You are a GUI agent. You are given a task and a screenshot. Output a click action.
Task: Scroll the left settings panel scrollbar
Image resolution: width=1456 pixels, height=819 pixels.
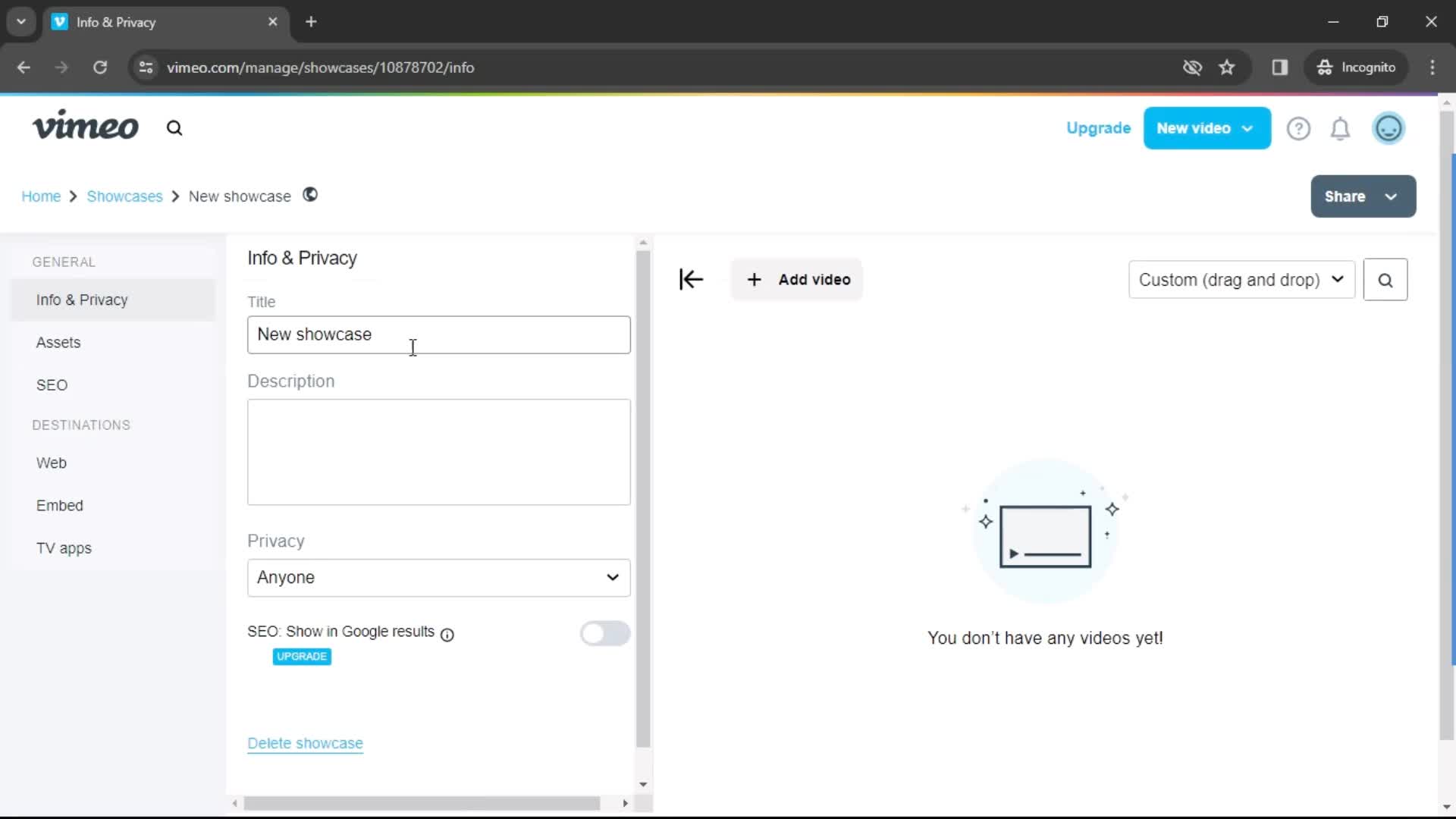[644, 515]
